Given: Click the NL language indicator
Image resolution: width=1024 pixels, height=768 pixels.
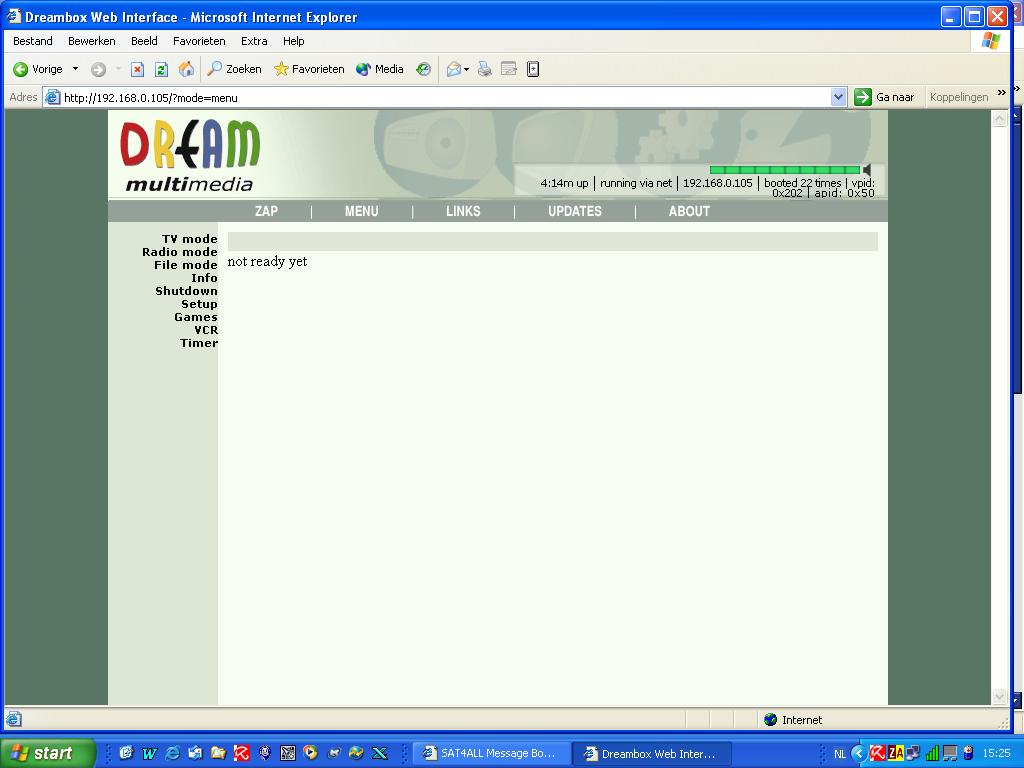Looking at the screenshot, I should pyautogui.click(x=840, y=754).
